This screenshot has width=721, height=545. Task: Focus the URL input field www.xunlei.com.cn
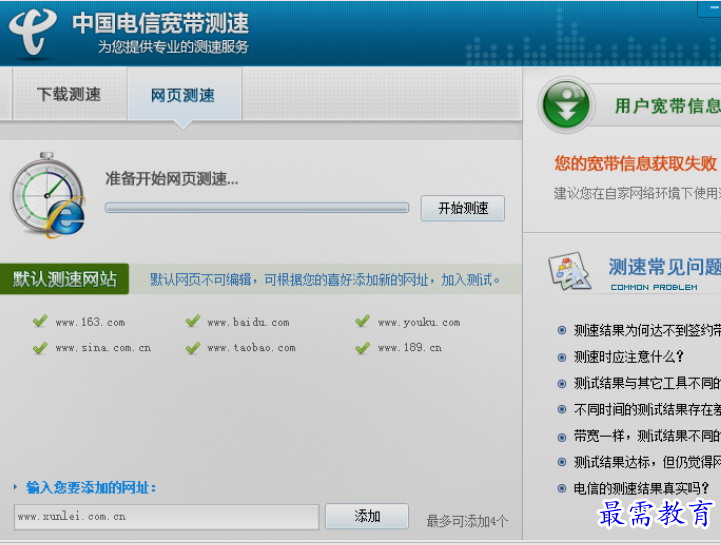coord(166,516)
